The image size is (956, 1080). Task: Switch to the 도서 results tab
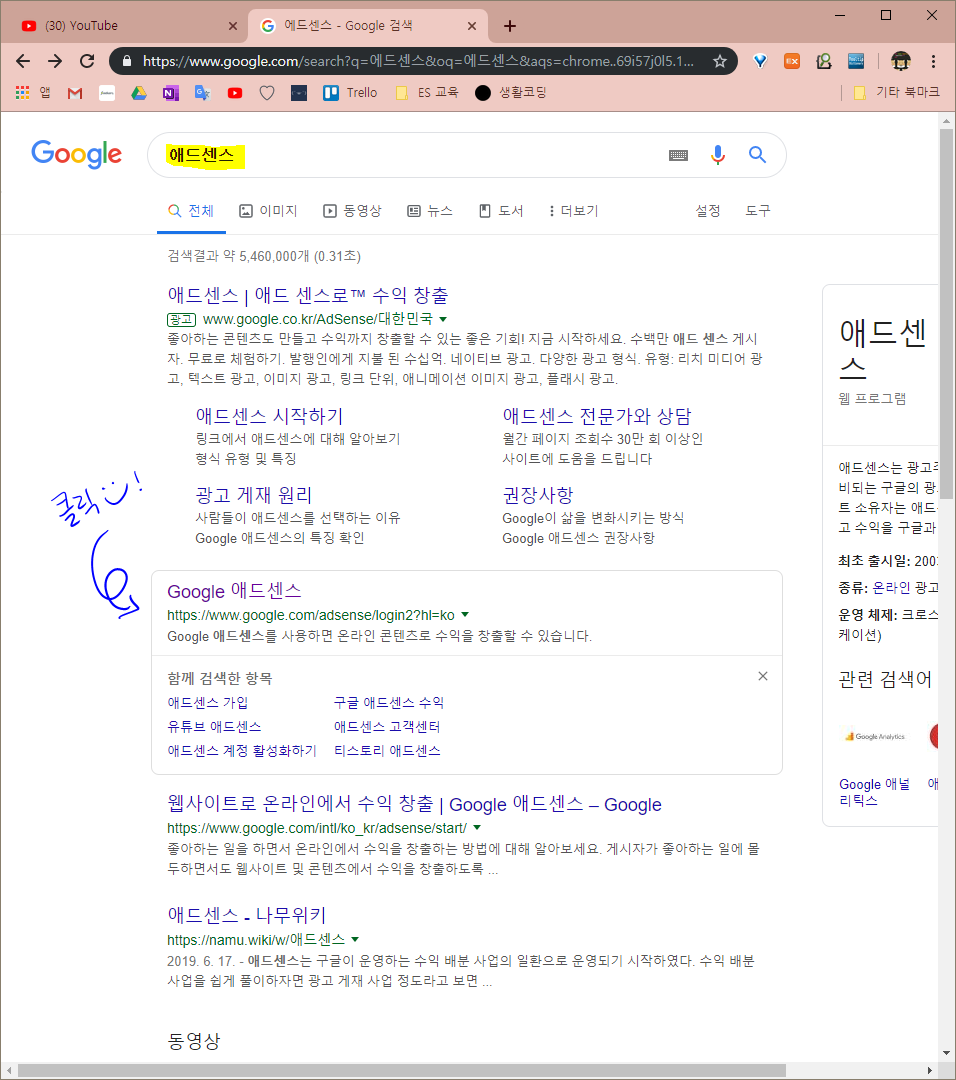tap(501, 211)
